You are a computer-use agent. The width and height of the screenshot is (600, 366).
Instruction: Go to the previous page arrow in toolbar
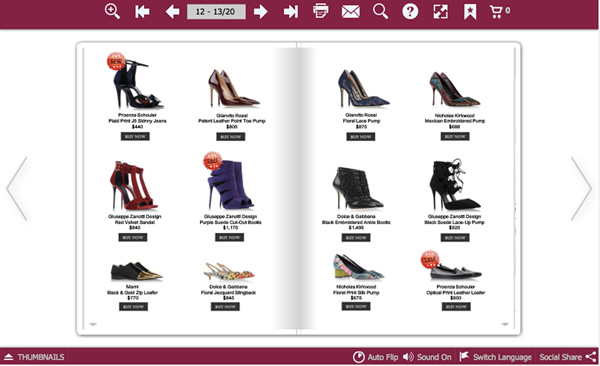(172, 11)
